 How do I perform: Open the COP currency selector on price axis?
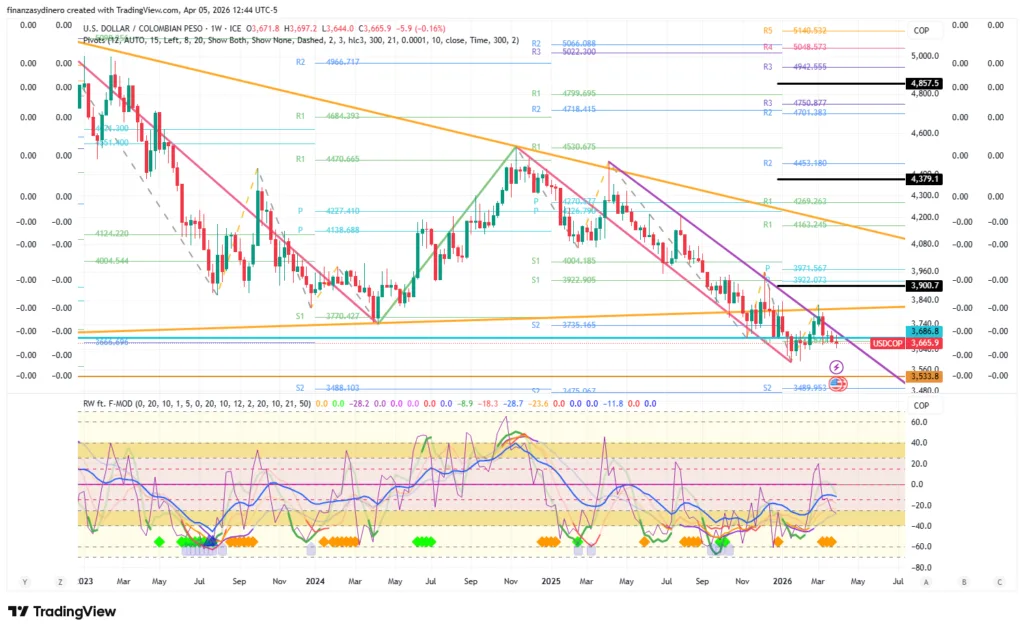(921, 31)
